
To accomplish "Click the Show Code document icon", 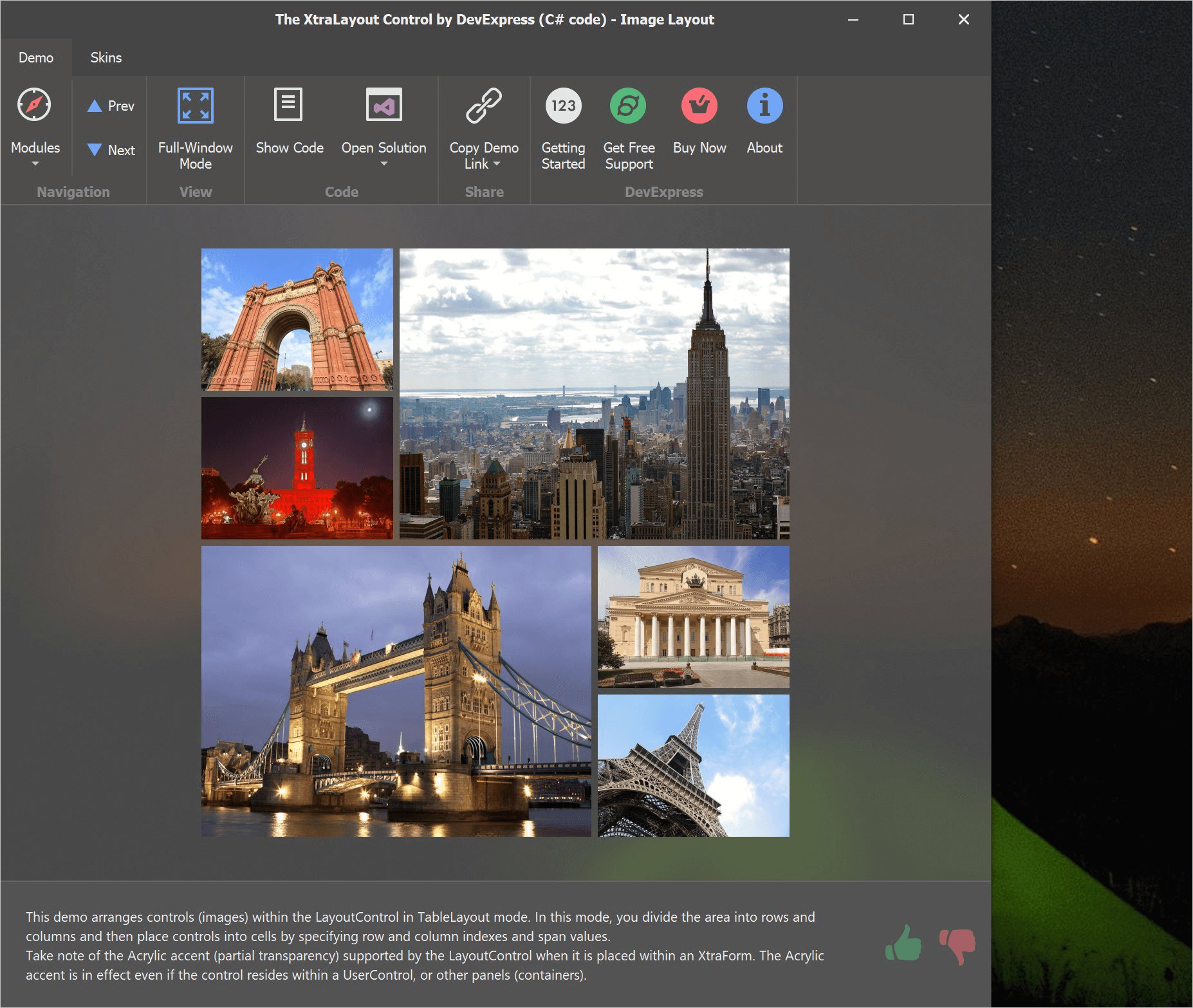I will click(288, 105).
